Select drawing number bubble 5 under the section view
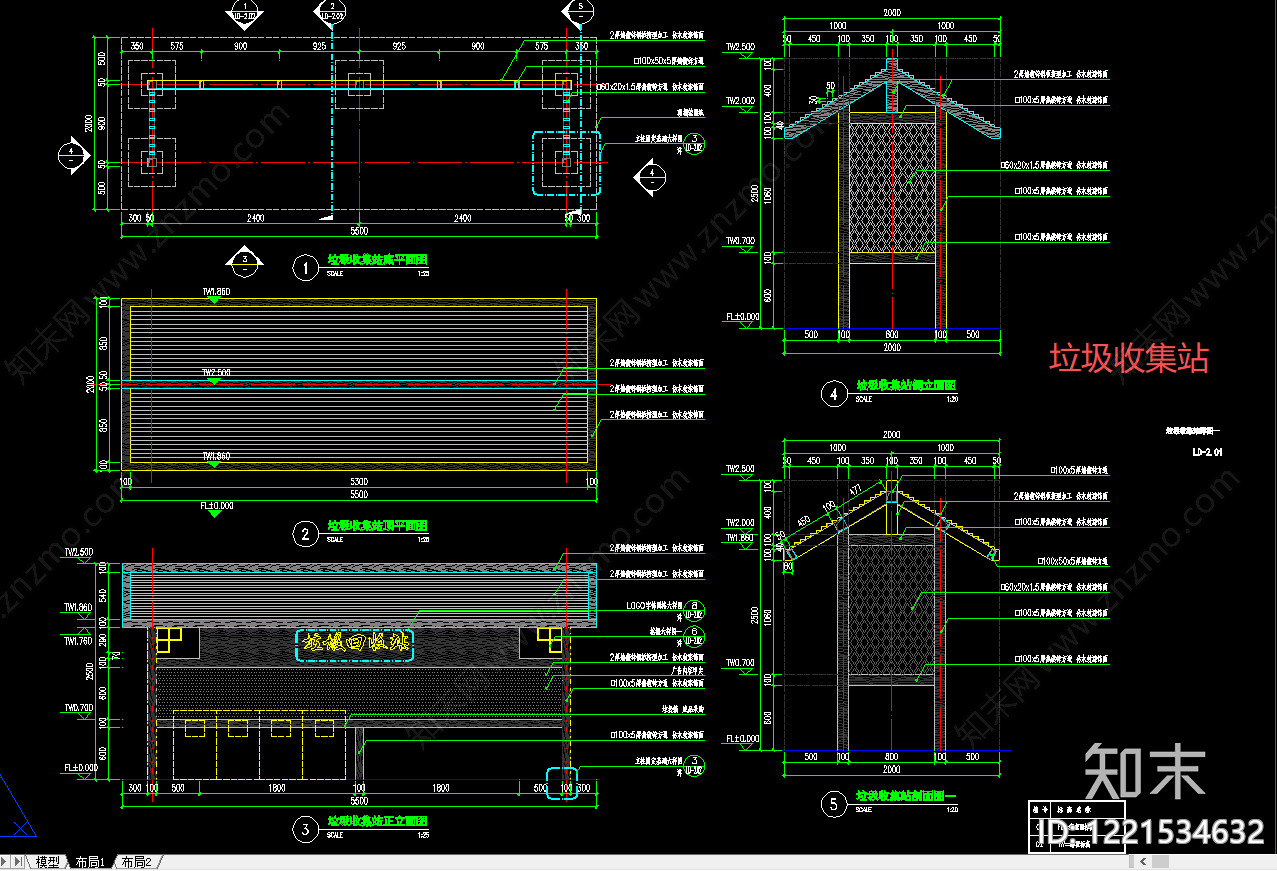This screenshot has width=1277, height=871. tap(833, 805)
